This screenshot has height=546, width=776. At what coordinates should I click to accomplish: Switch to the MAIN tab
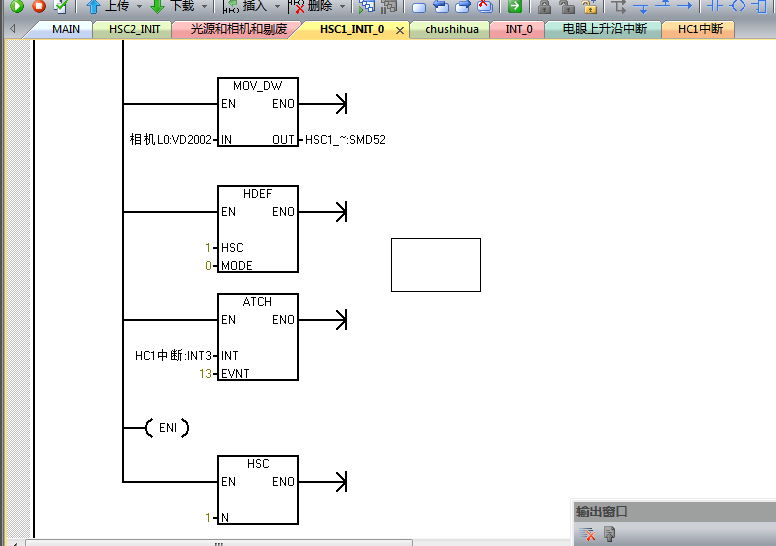pyautogui.click(x=65, y=29)
